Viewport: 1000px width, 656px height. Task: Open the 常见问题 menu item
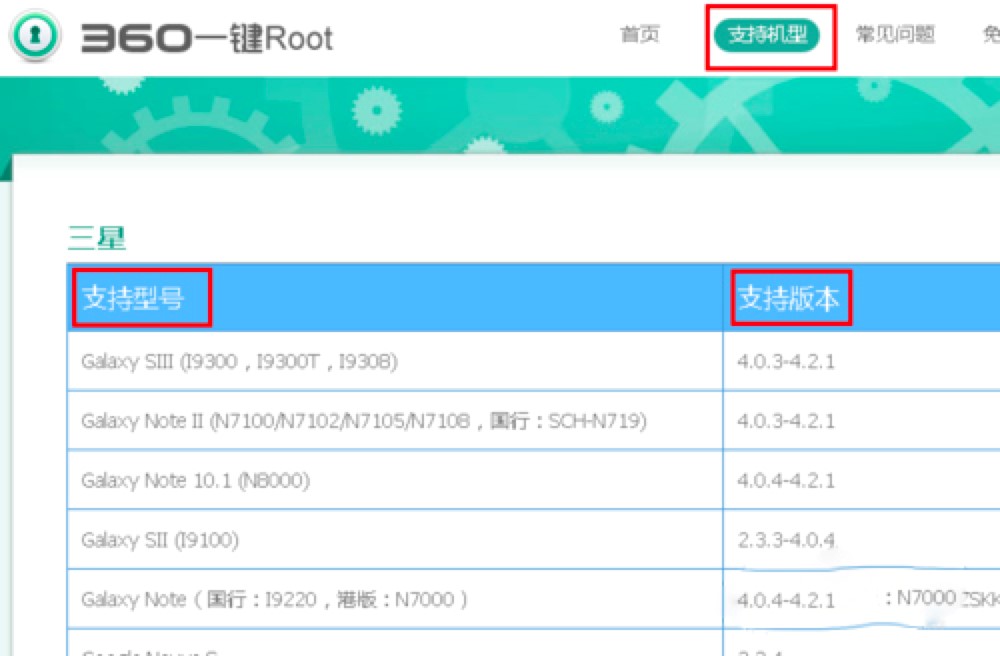[893, 34]
